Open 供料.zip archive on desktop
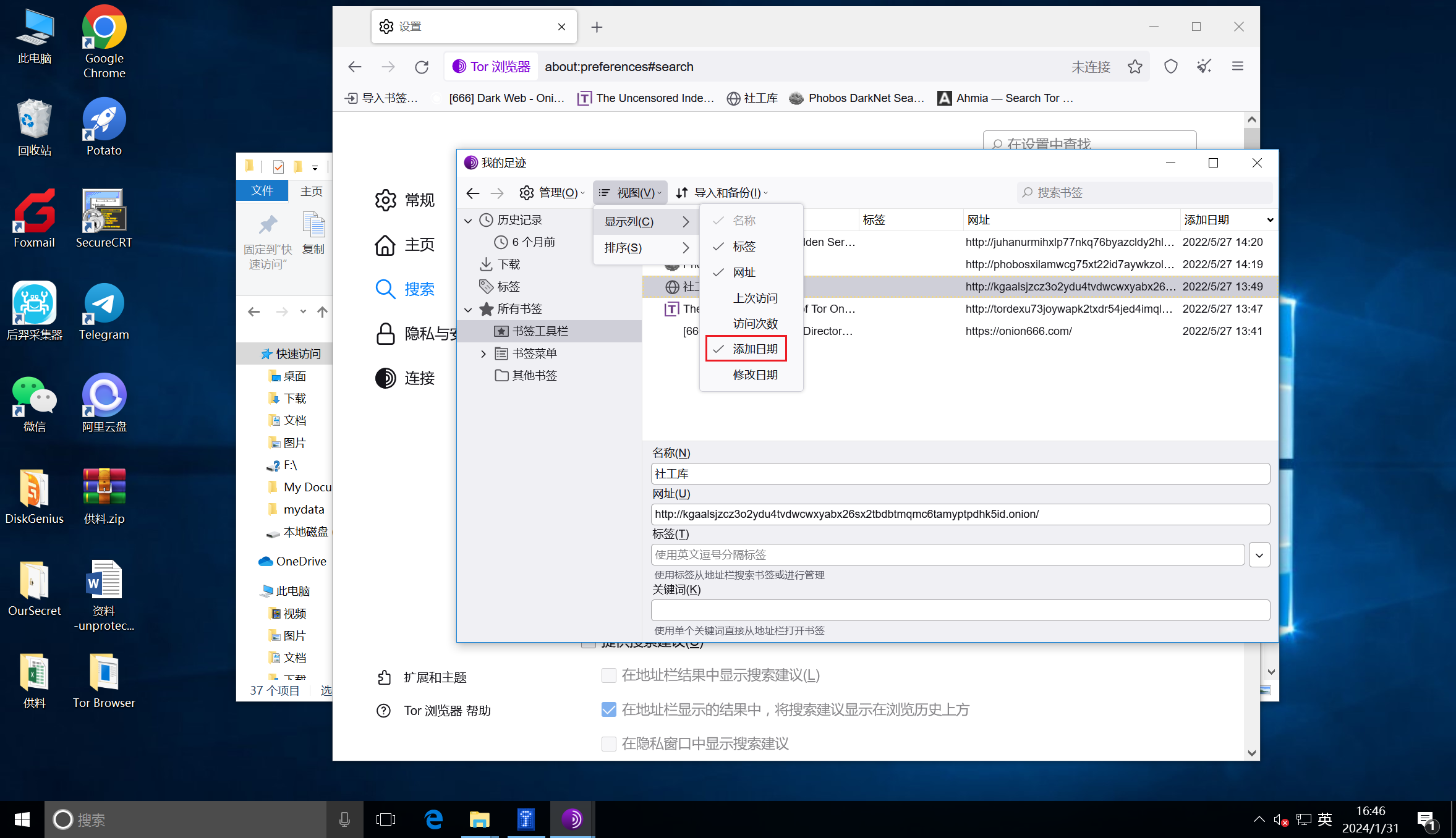 coord(104,496)
